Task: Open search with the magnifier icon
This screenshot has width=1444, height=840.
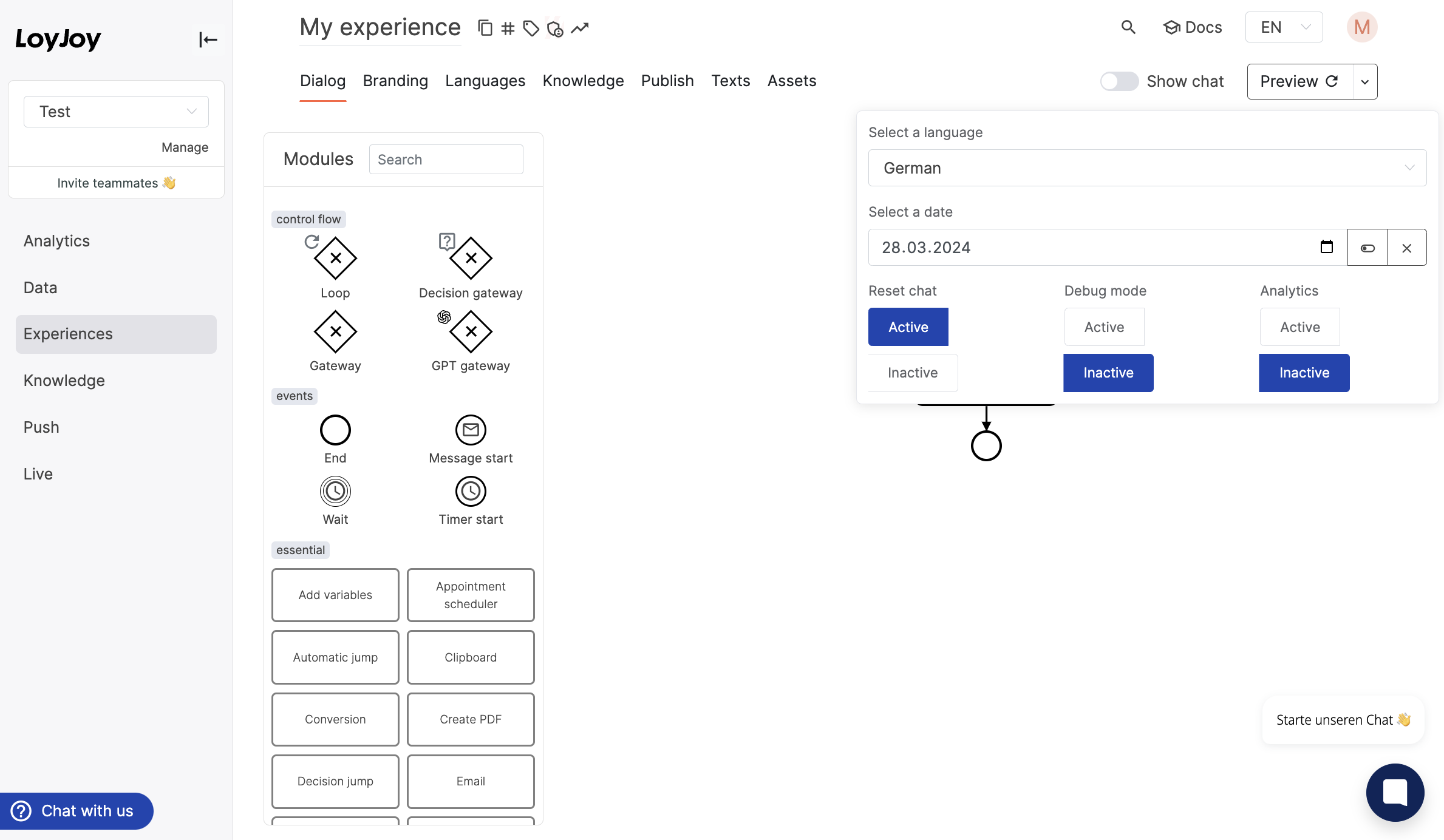Action: (x=1128, y=27)
